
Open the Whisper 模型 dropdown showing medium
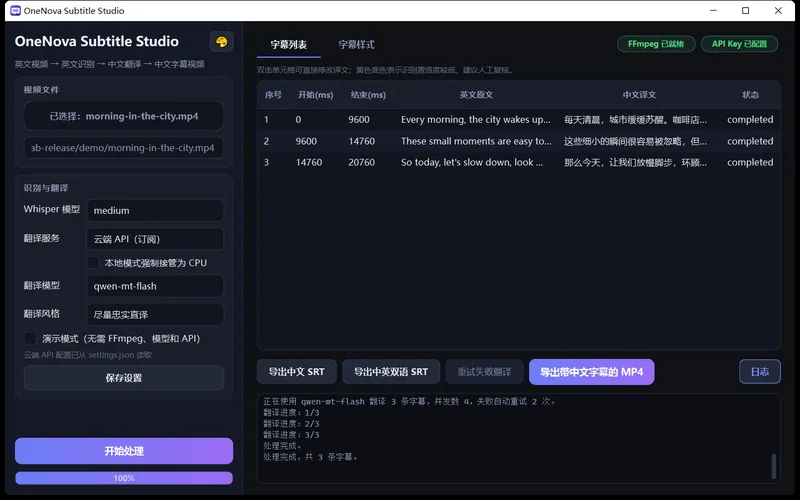(x=155, y=210)
